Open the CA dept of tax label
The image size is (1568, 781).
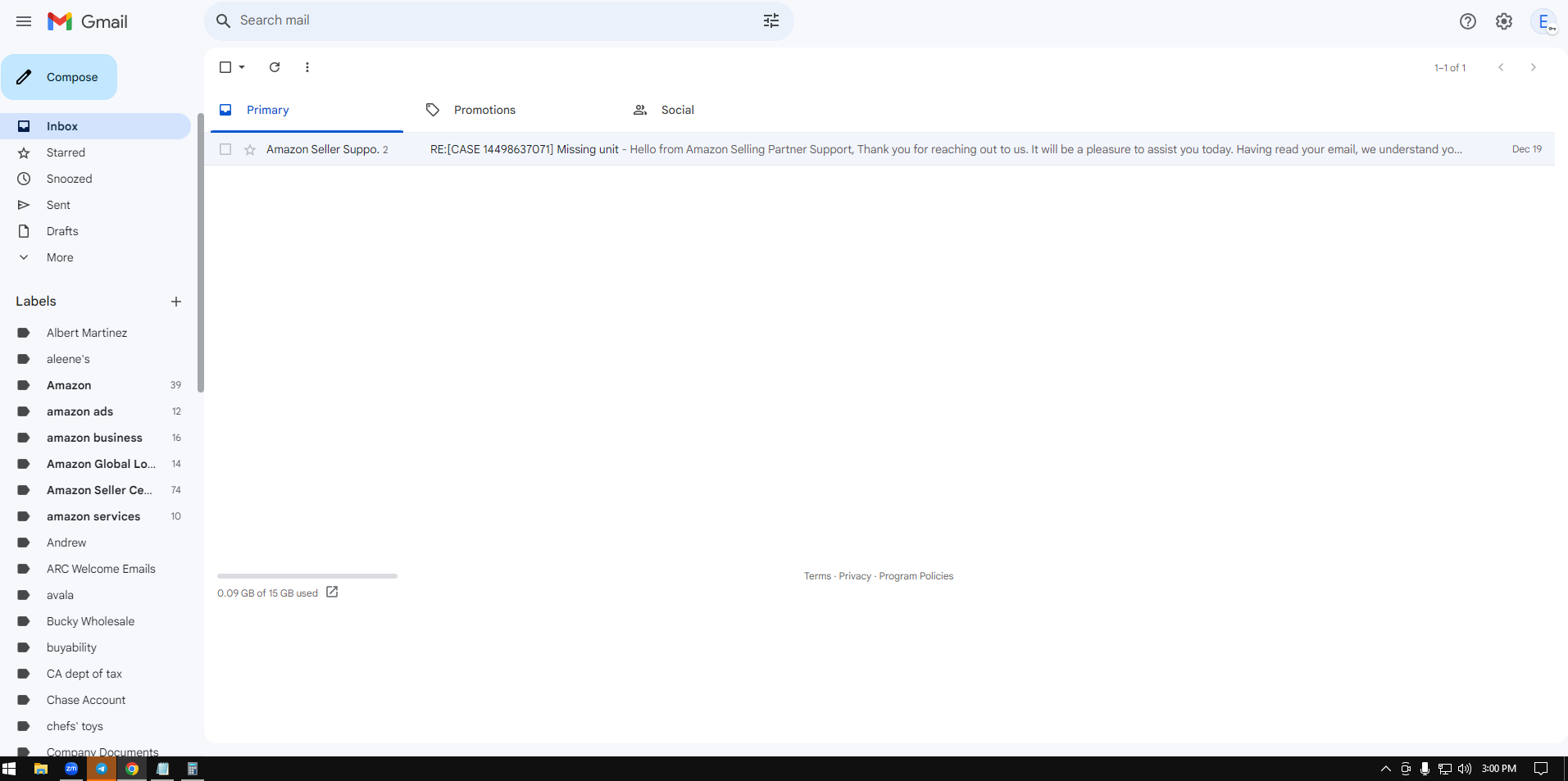(95, 674)
